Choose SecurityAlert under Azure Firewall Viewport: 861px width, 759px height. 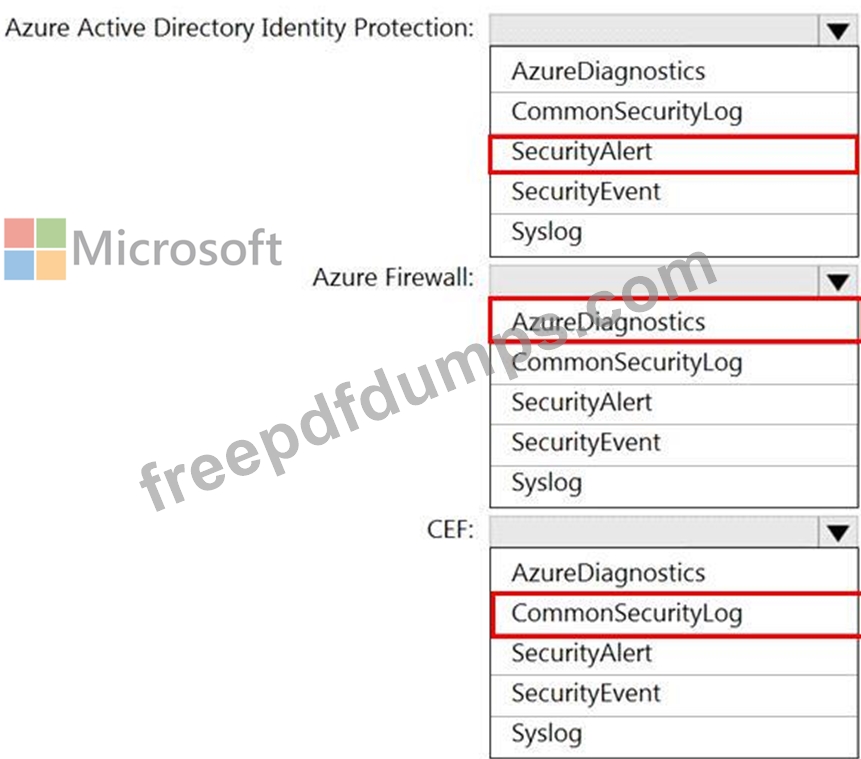pos(581,403)
